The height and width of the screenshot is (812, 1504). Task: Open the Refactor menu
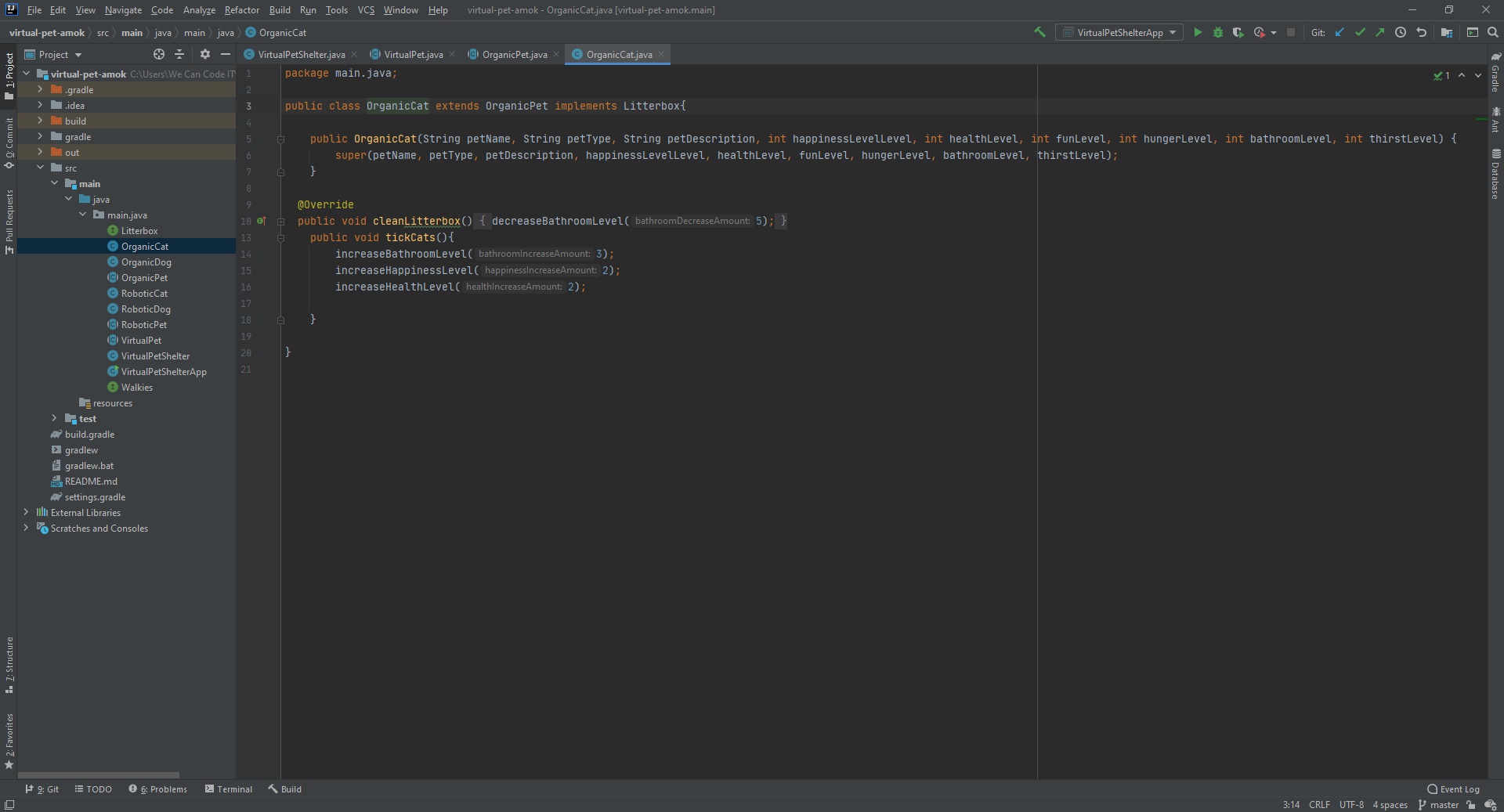pos(241,10)
